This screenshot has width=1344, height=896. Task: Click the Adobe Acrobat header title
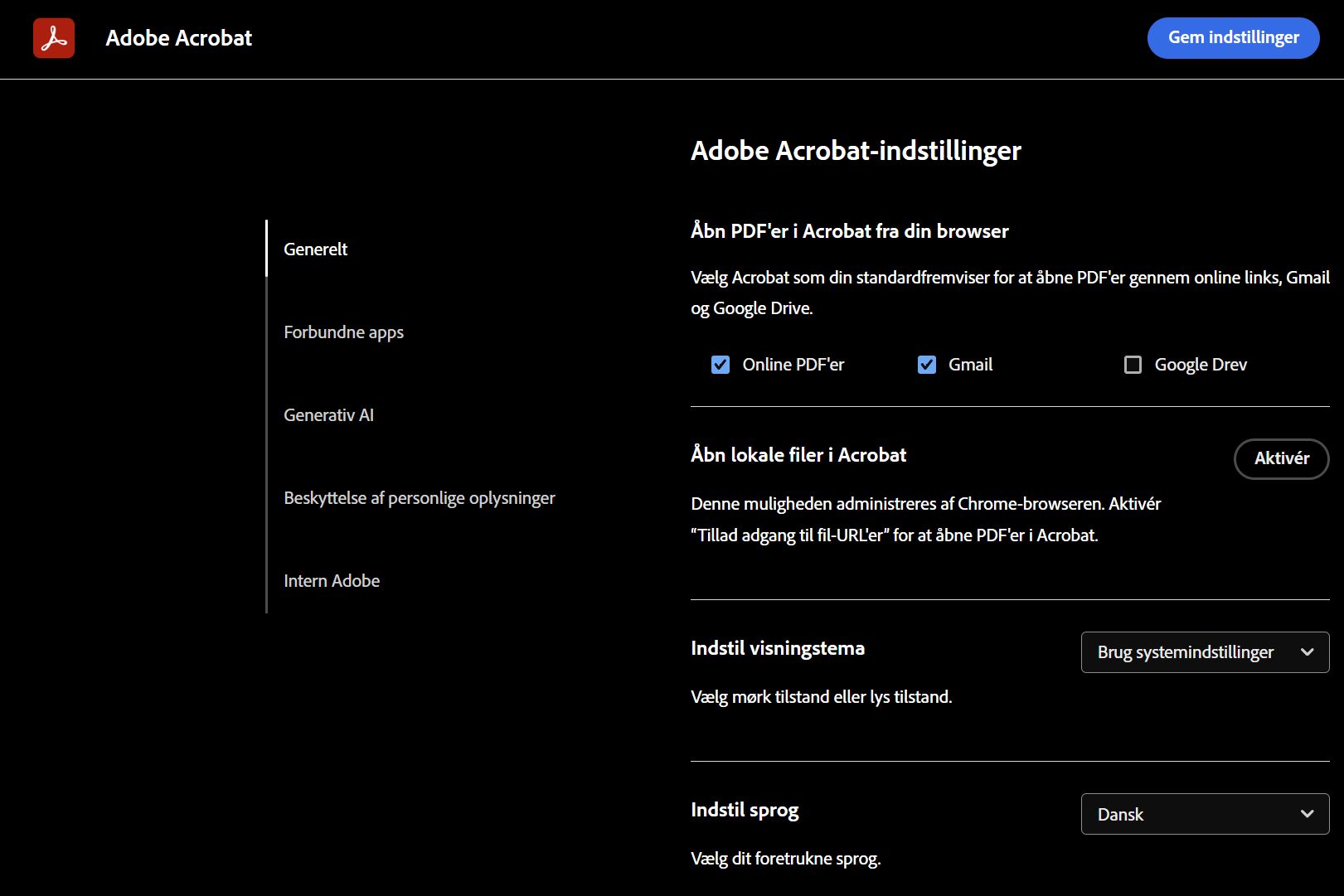[x=179, y=38]
